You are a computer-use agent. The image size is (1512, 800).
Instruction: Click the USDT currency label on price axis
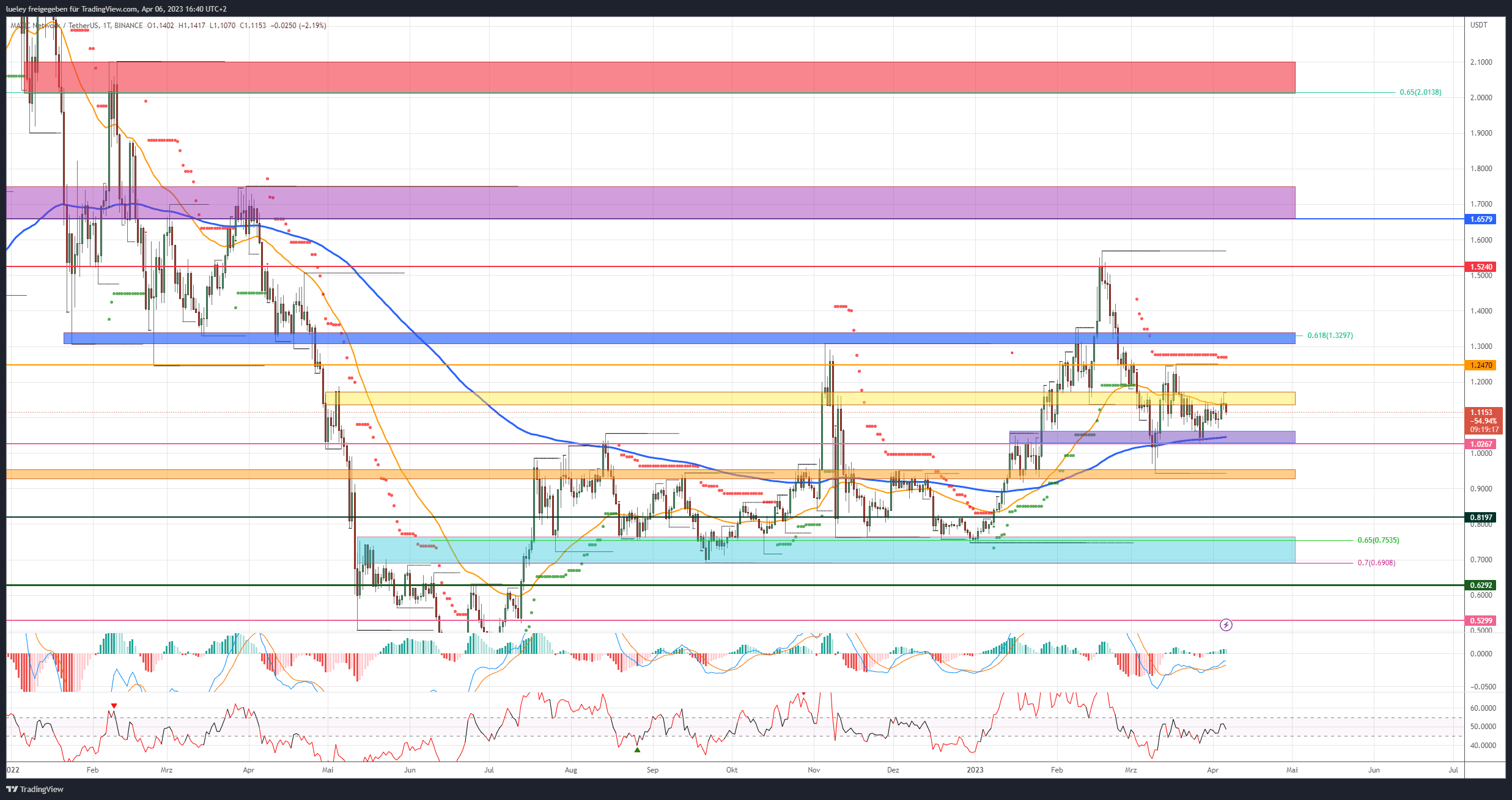[x=1479, y=25]
